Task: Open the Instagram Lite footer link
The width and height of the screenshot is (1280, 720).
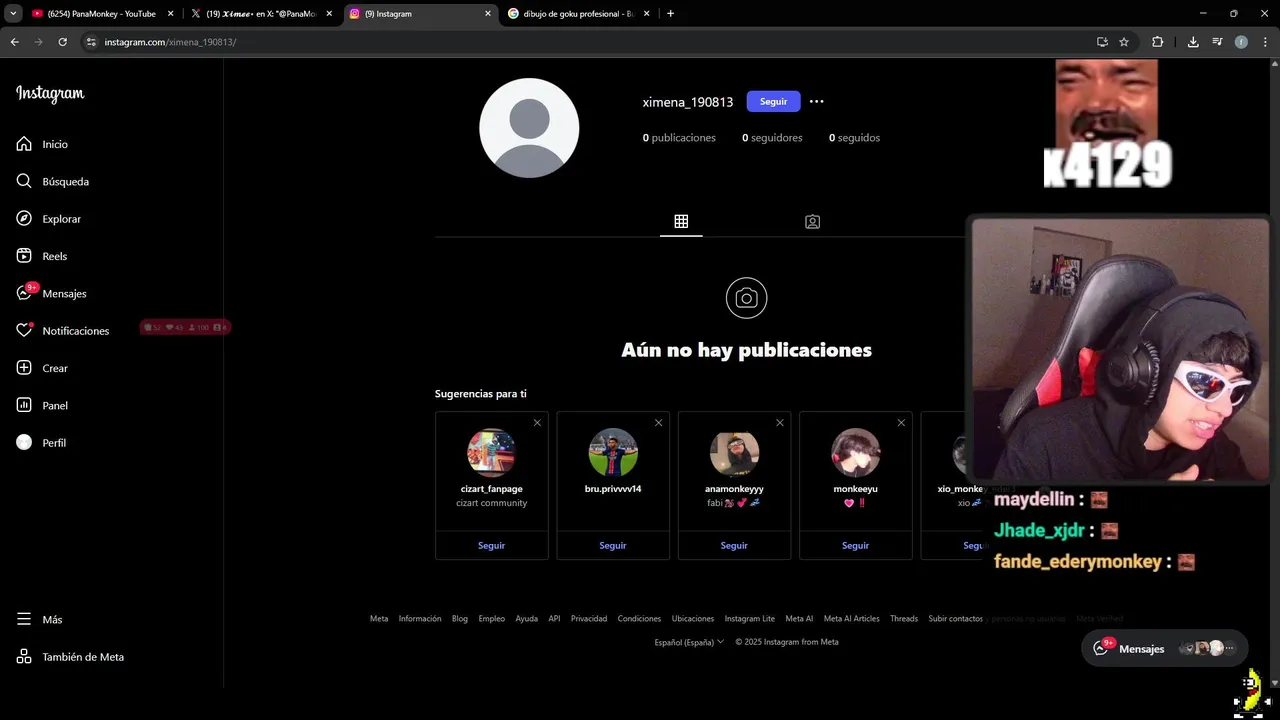Action: tap(750, 618)
